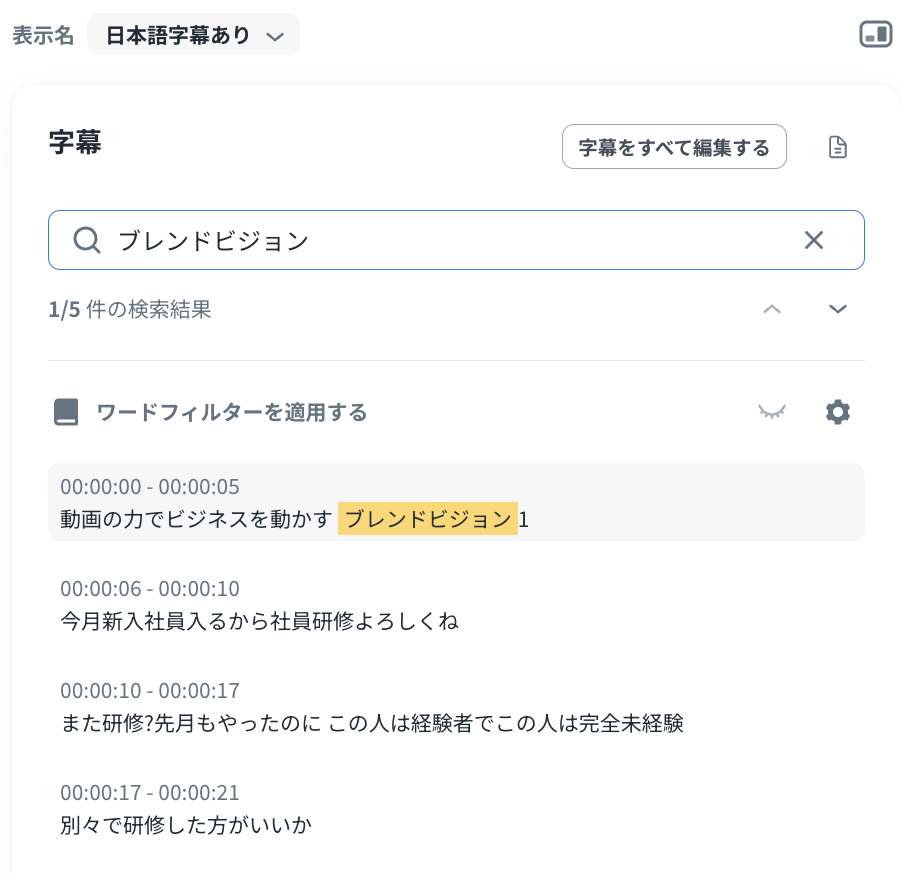Click timestamp 00:00:17 - 00:00:21
Image resolution: width=901 pixels, height=874 pixels.
150,793
